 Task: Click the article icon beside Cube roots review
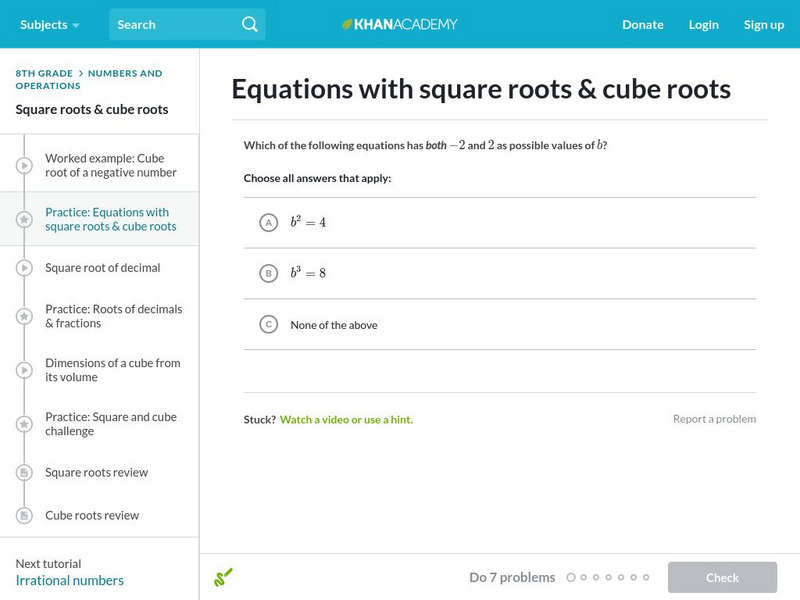pos(24,515)
